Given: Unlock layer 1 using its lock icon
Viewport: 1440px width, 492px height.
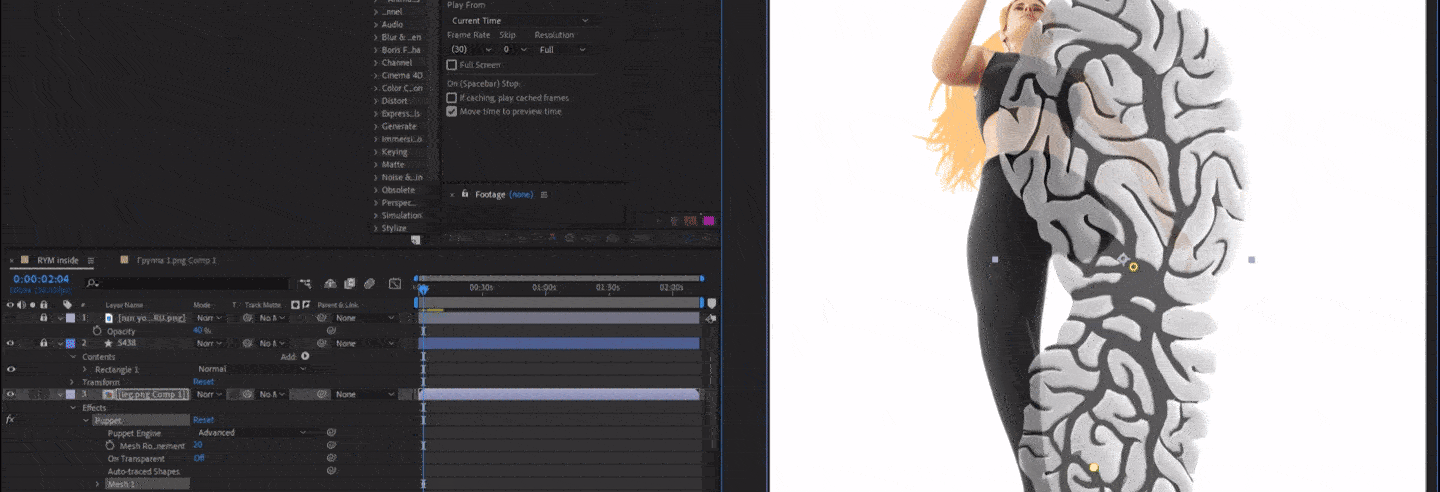Looking at the screenshot, I should (x=44, y=317).
